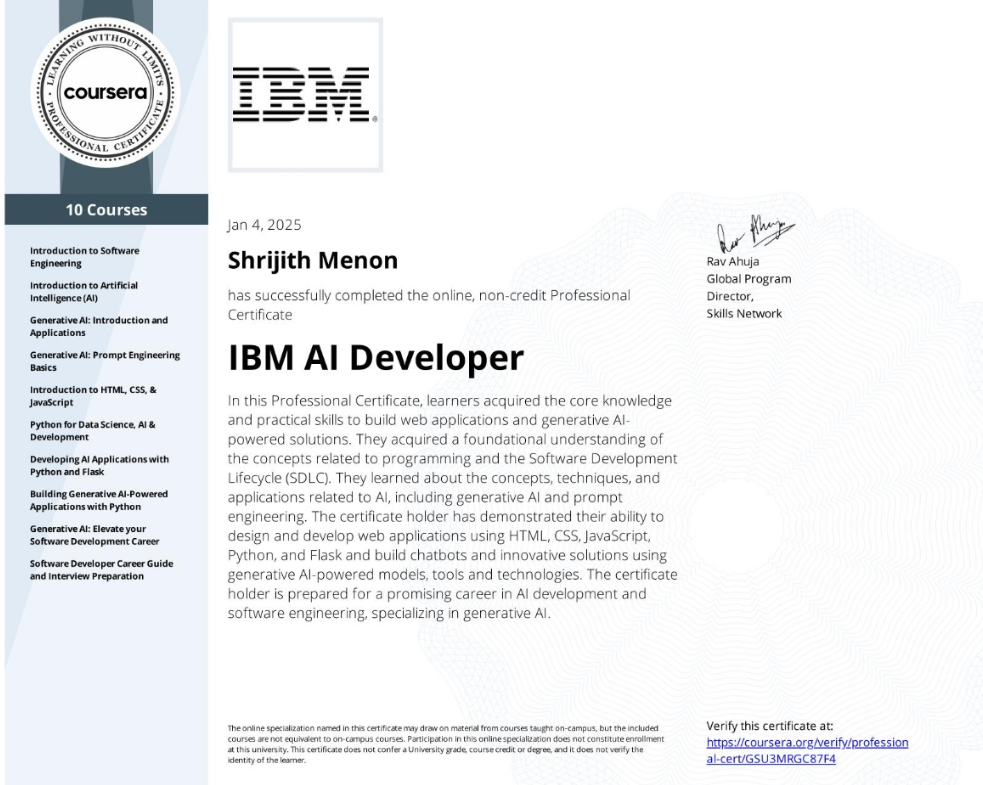Click the date "Jan 4, 2025"
Image resolution: width=983 pixels, height=785 pixels.
click(265, 225)
